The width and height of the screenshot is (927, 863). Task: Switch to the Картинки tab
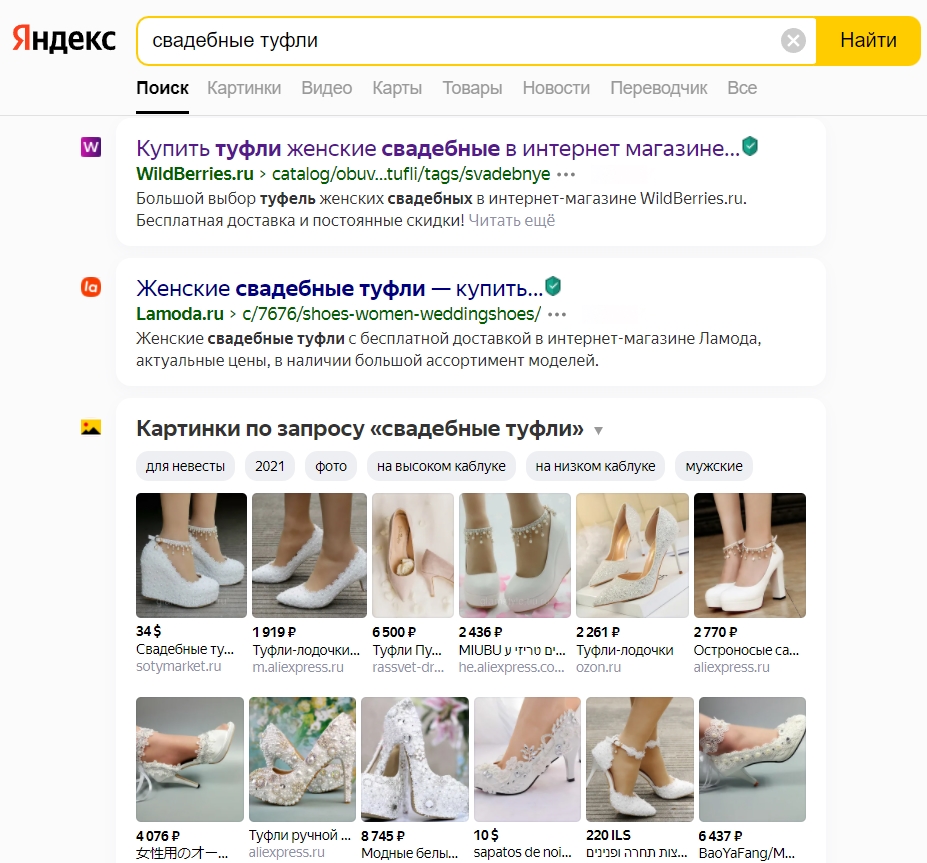(x=243, y=88)
